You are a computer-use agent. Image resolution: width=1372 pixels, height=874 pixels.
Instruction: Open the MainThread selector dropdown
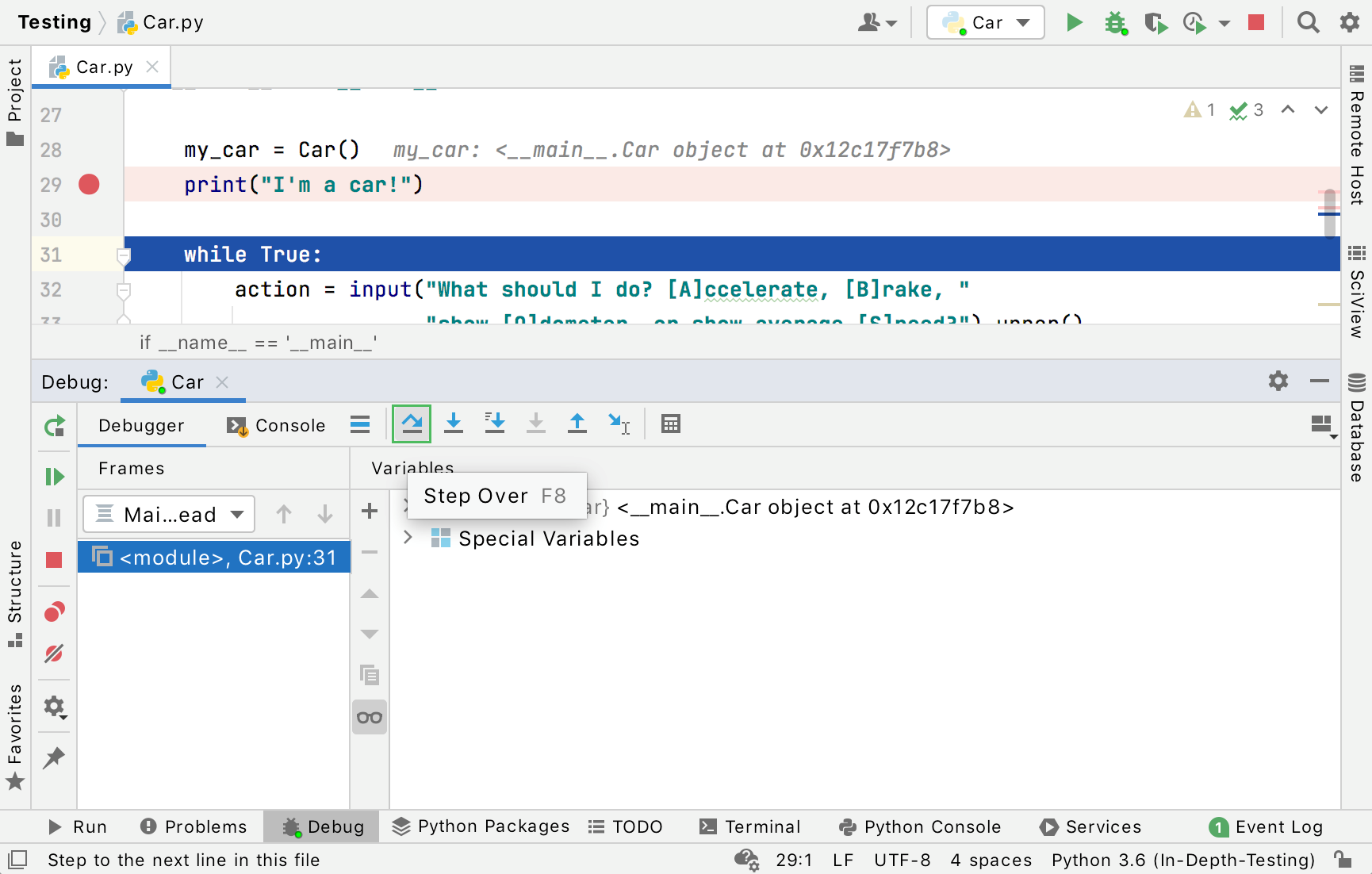pyautogui.click(x=169, y=515)
